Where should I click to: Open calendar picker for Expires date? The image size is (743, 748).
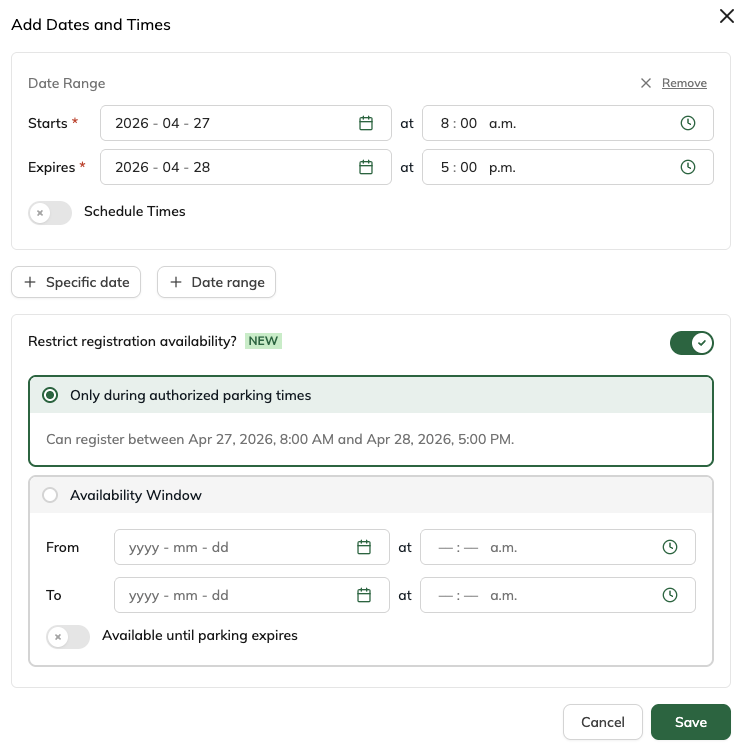366,167
